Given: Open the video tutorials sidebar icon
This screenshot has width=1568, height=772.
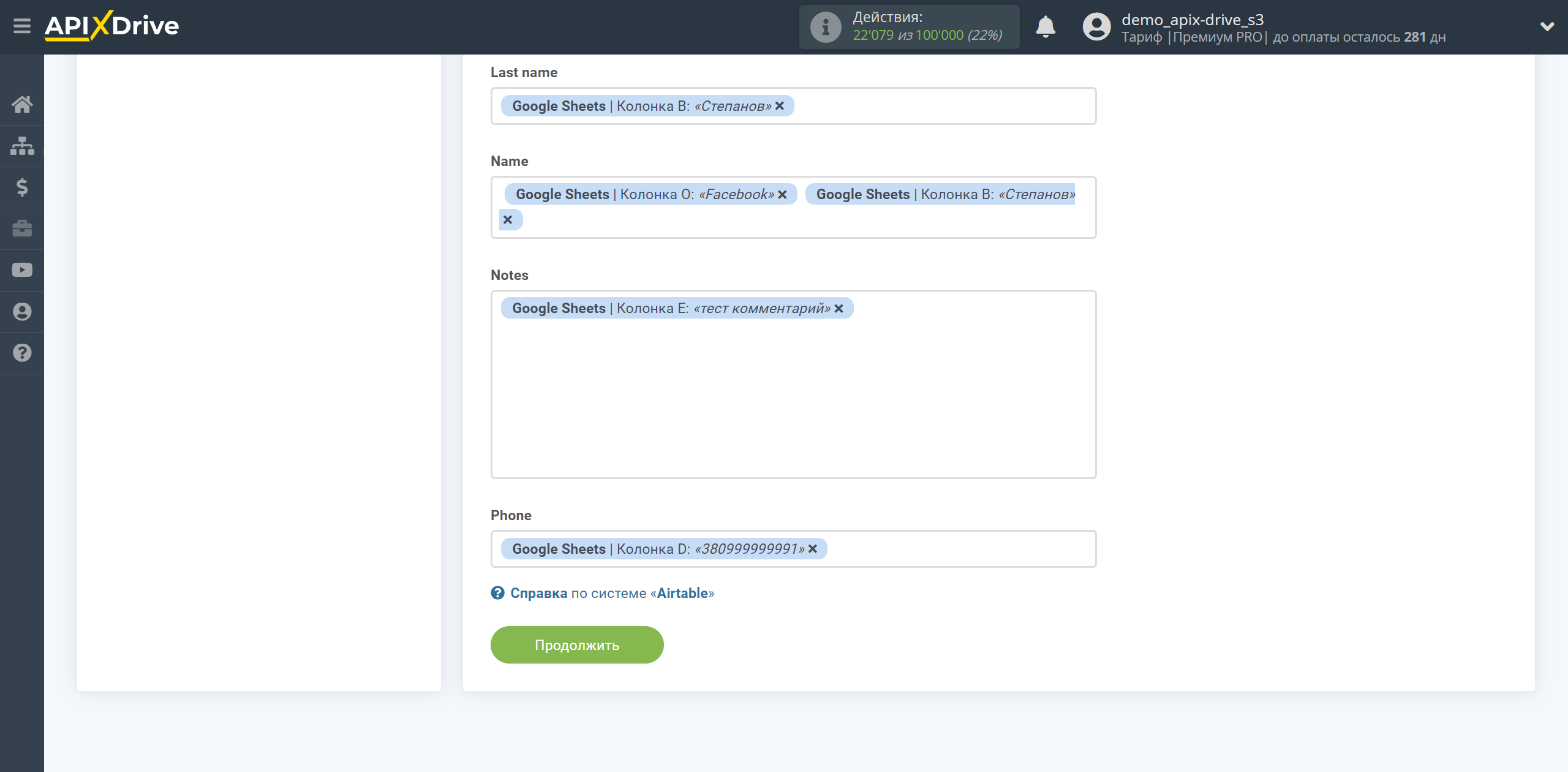Looking at the screenshot, I should coord(22,270).
